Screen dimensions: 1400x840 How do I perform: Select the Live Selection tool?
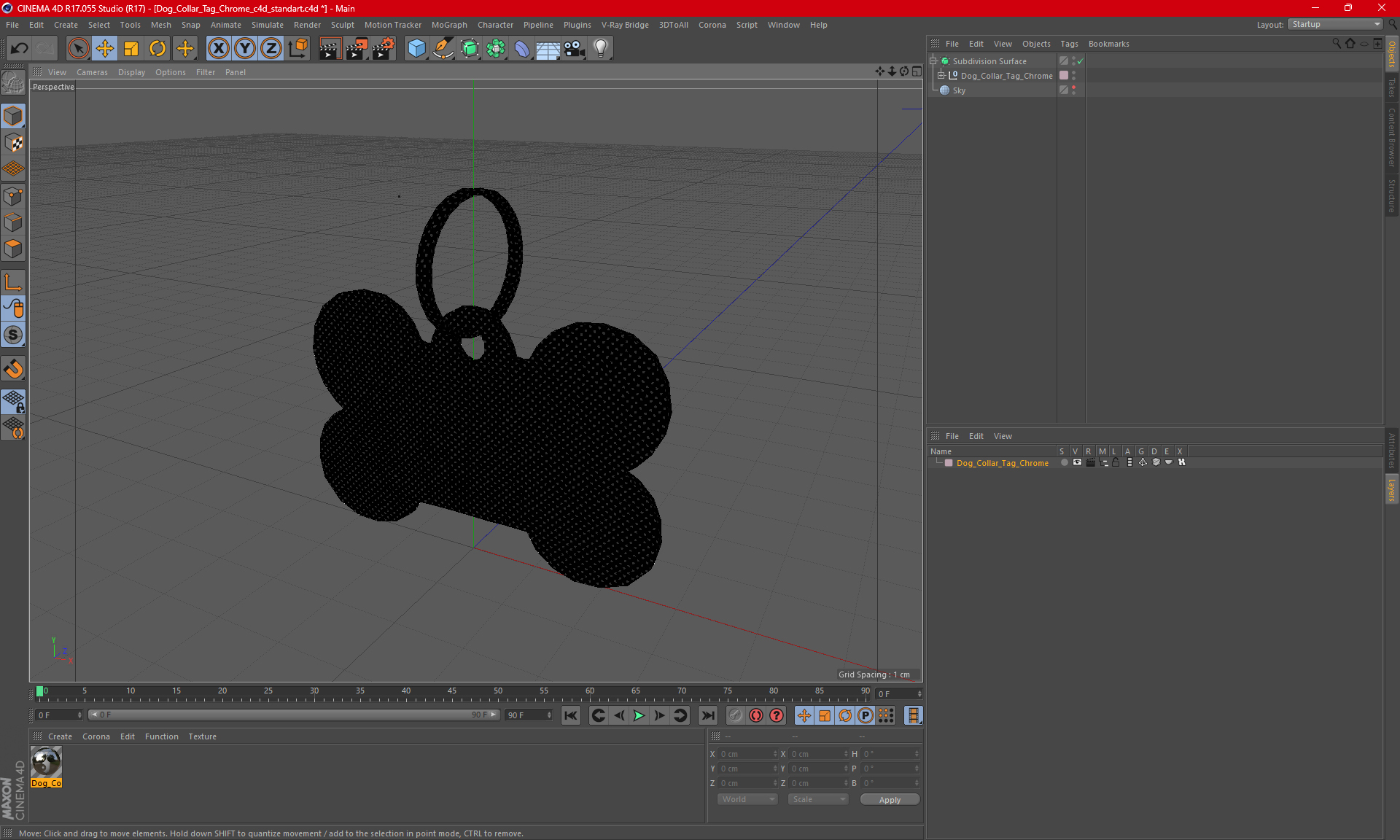(78, 49)
